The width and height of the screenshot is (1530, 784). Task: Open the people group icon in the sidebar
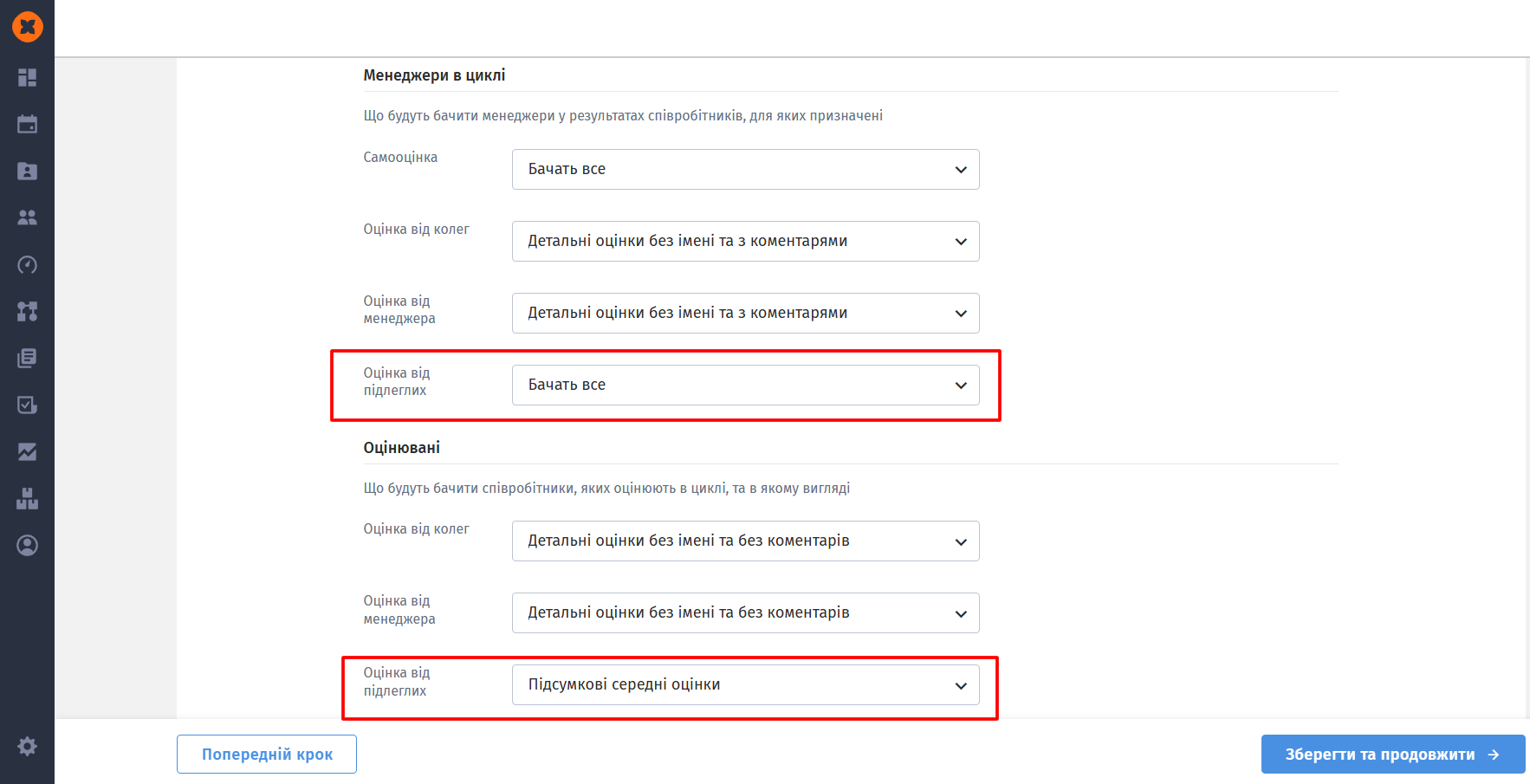[x=27, y=217]
